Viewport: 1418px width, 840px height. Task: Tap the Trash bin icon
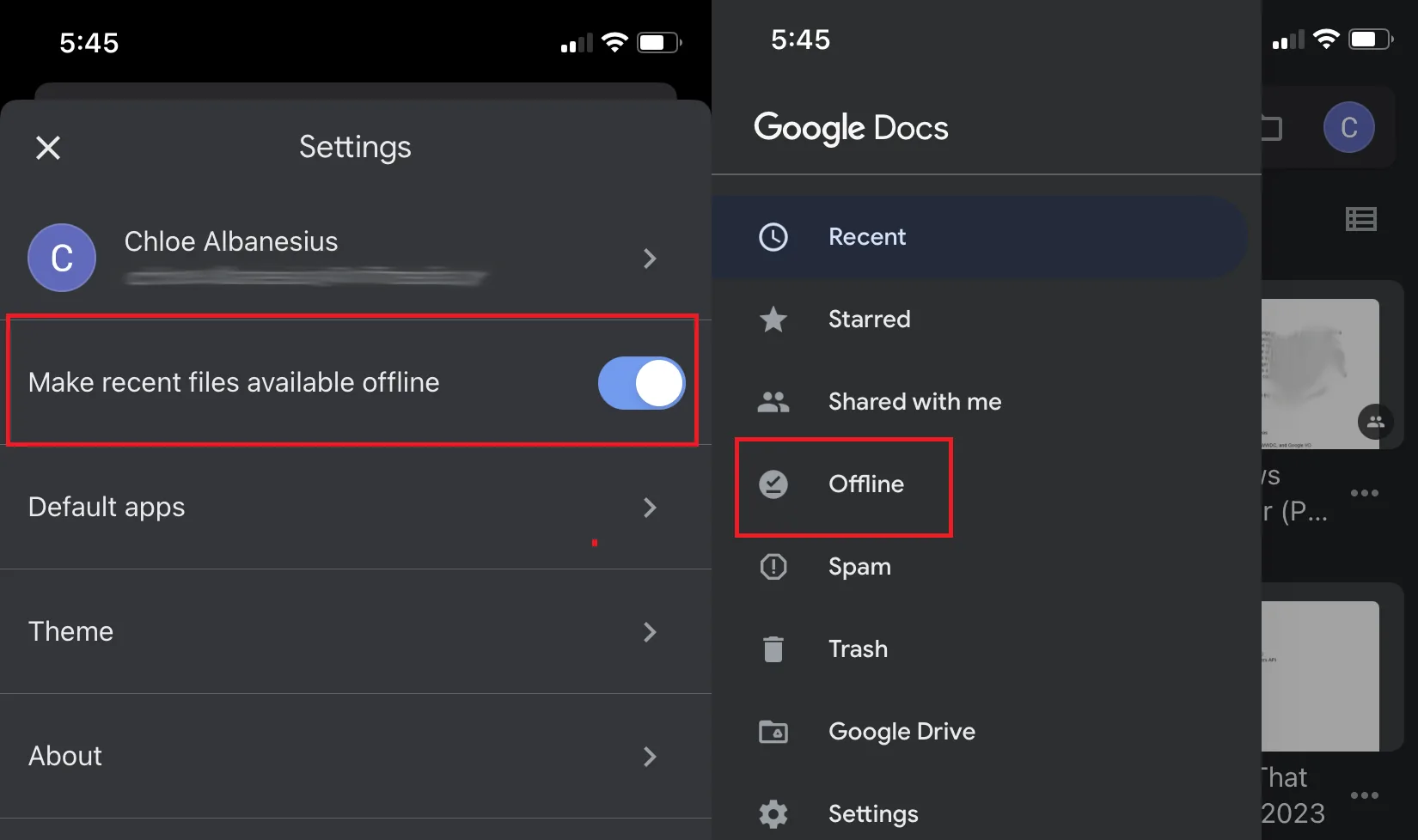pyautogui.click(x=773, y=649)
